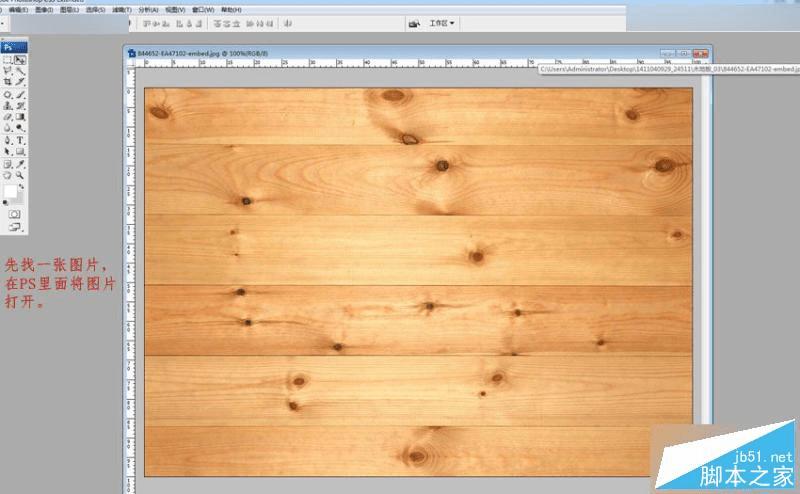Expand the 工作区 workspace dropdown
The width and height of the screenshot is (800, 494).
(441, 23)
